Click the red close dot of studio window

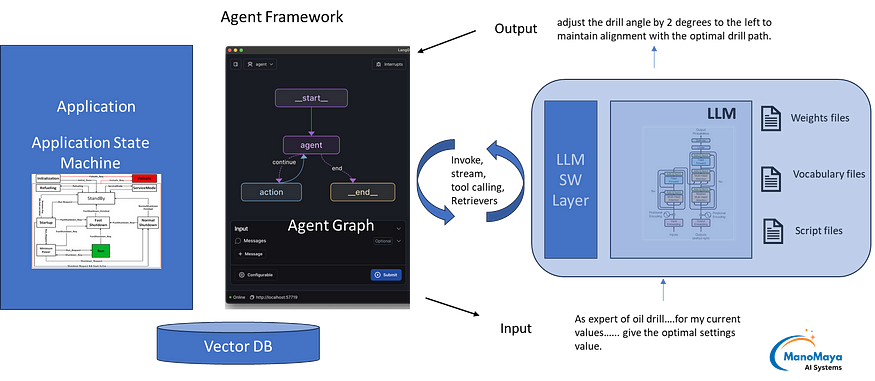[229, 50]
